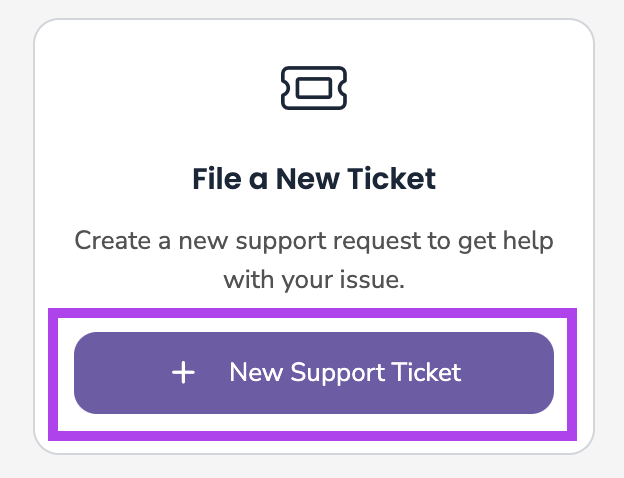Click the bold "File a New Ticket" title
Image resolution: width=624 pixels, height=478 pixels.
[x=314, y=180]
